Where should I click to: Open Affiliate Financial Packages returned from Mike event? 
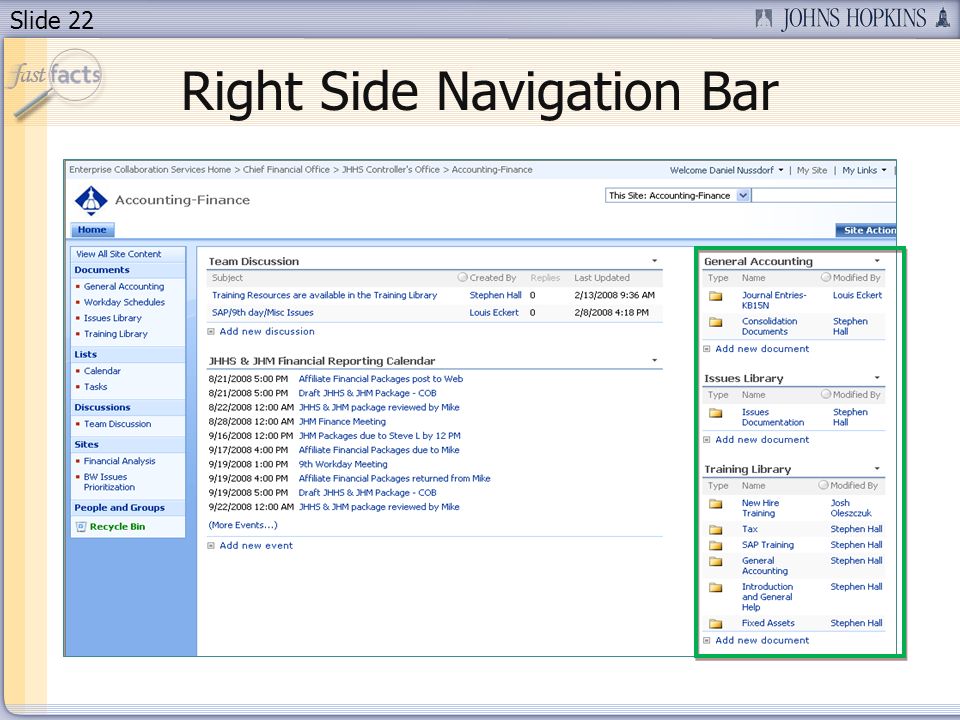pyautogui.click(x=395, y=479)
